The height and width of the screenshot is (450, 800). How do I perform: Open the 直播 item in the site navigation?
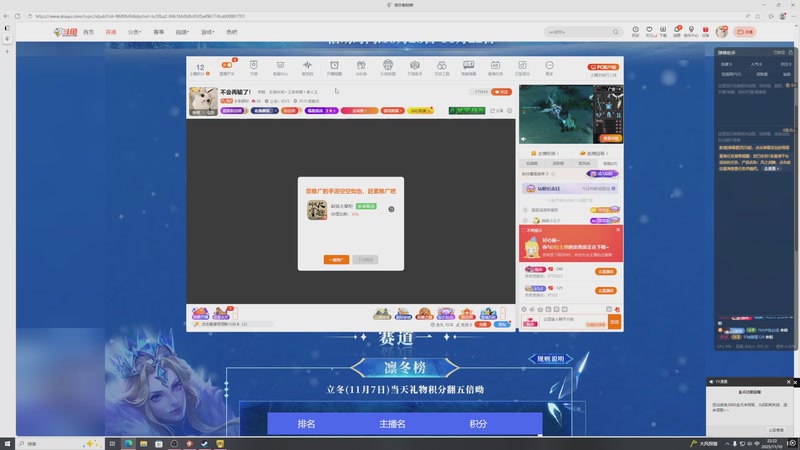click(x=111, y=32)
